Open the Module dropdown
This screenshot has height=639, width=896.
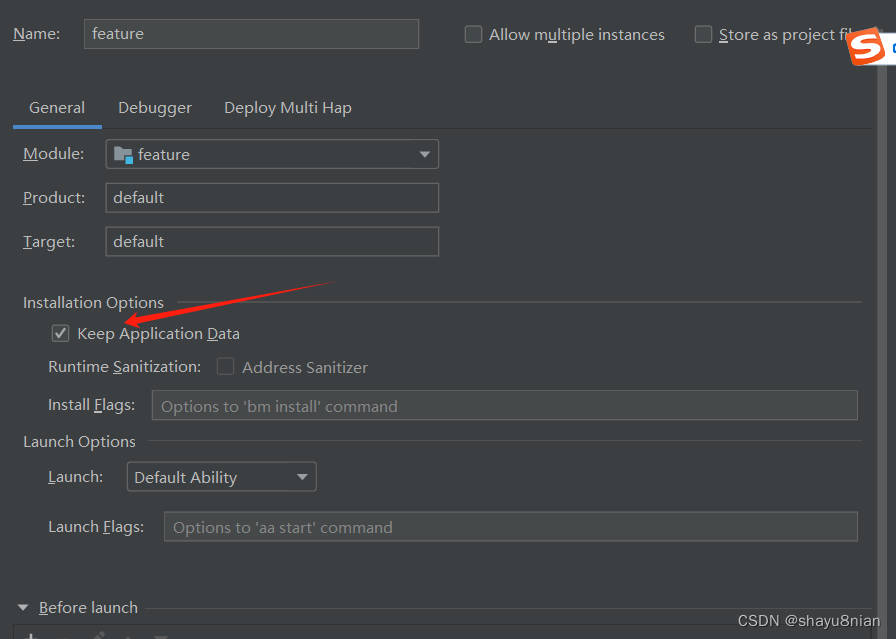[x=427, y=154]
